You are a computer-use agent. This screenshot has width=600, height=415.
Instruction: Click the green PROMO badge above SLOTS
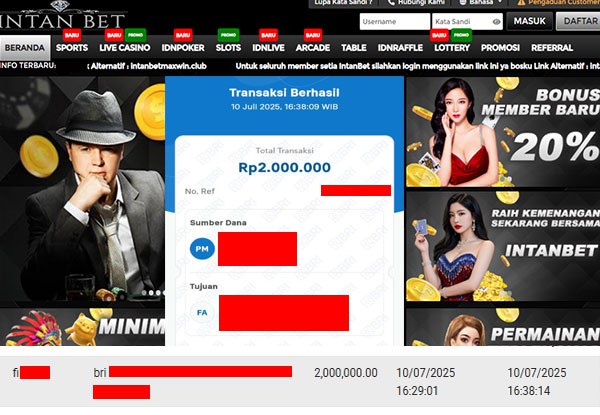[228, 35]
